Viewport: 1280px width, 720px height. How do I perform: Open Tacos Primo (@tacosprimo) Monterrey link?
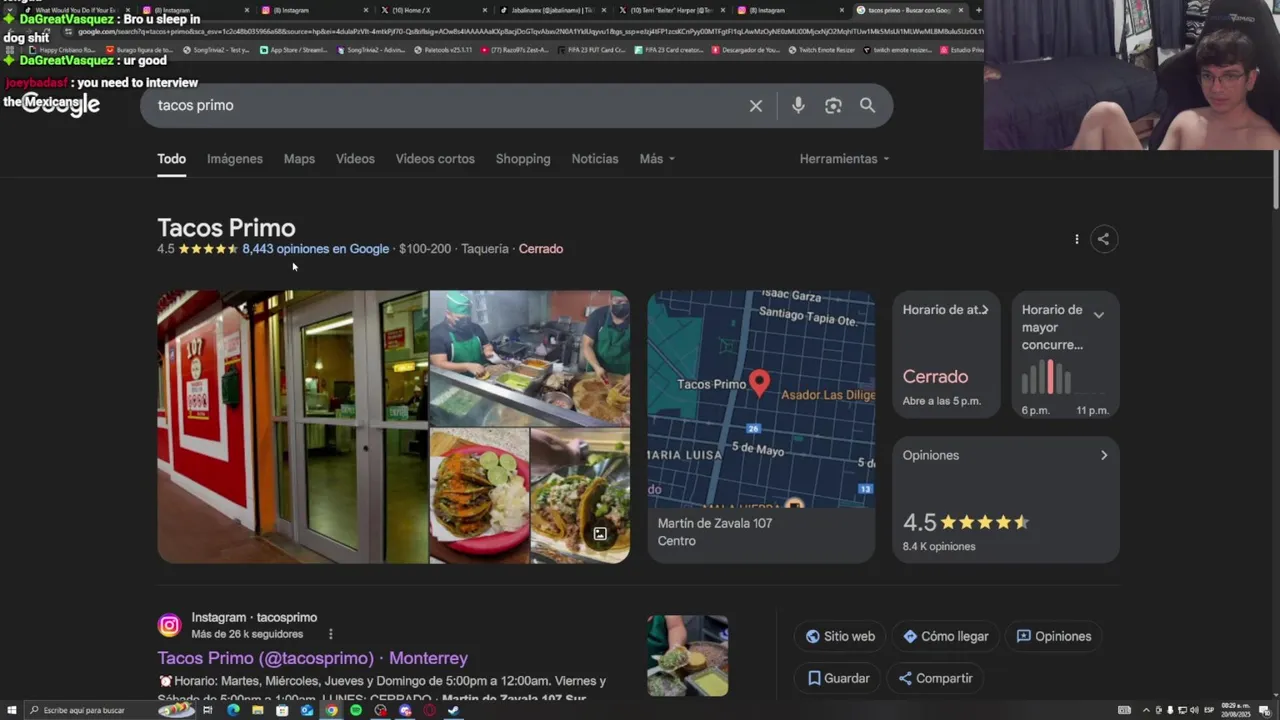tap(312, 658)
